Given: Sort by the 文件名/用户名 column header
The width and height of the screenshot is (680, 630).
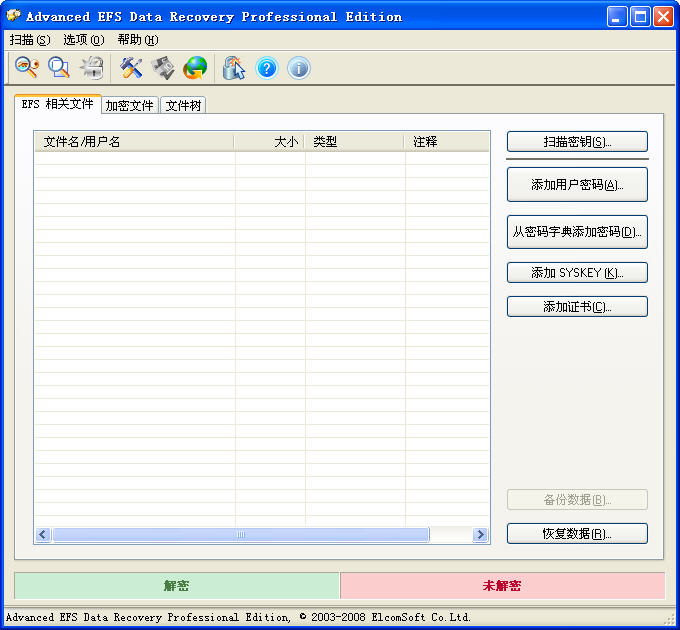Looking at the screenshot, I should click(x=134, y=142).
